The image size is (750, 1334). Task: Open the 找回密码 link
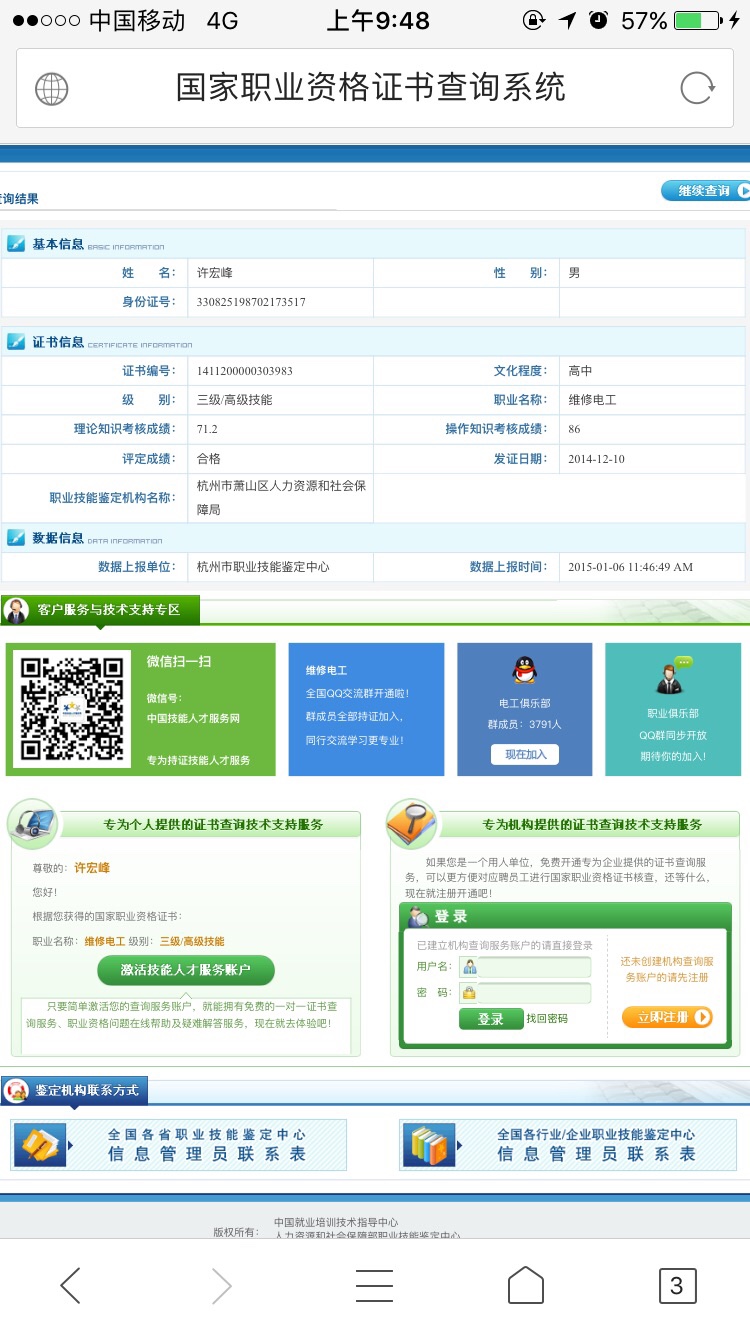(x=547, y=1018)
